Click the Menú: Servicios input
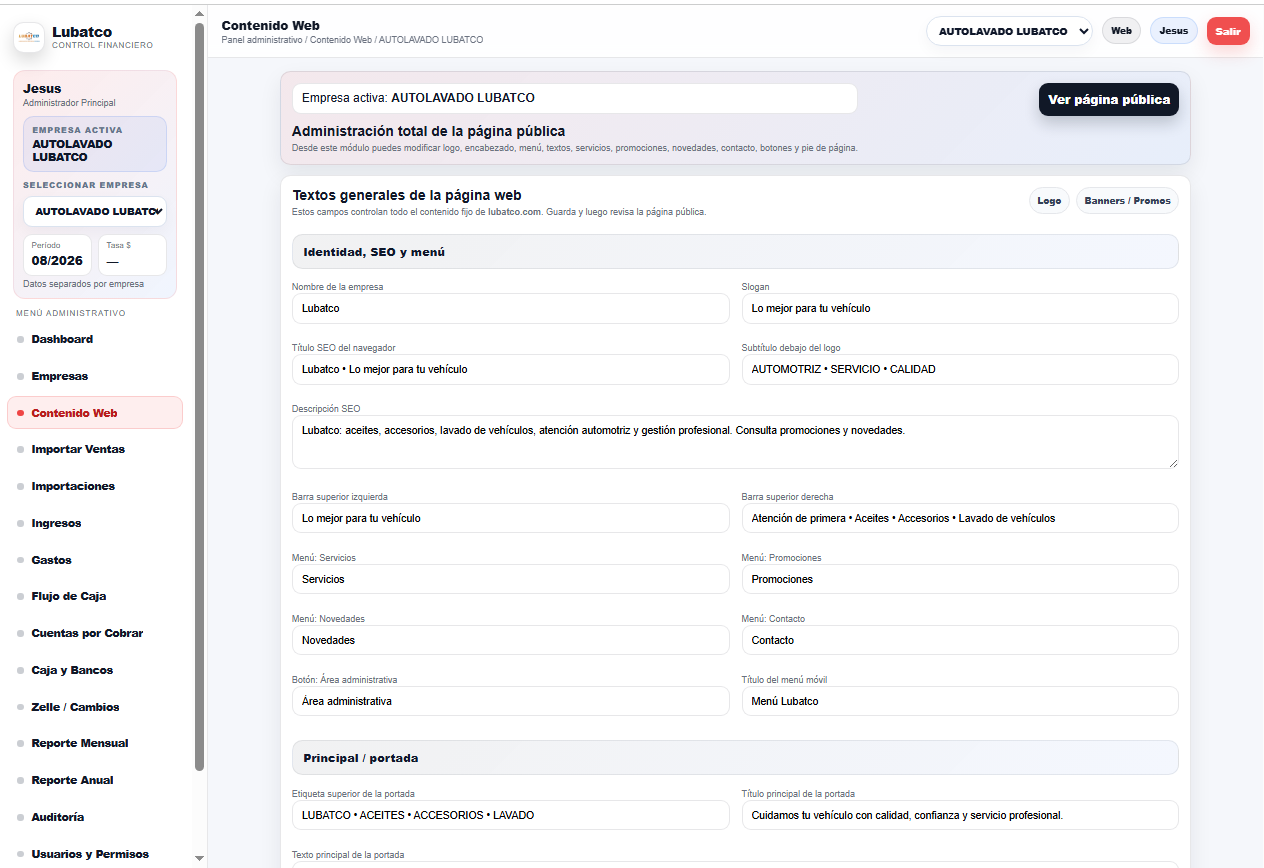Screen dimensions: 1264x868 click(511, 579)
